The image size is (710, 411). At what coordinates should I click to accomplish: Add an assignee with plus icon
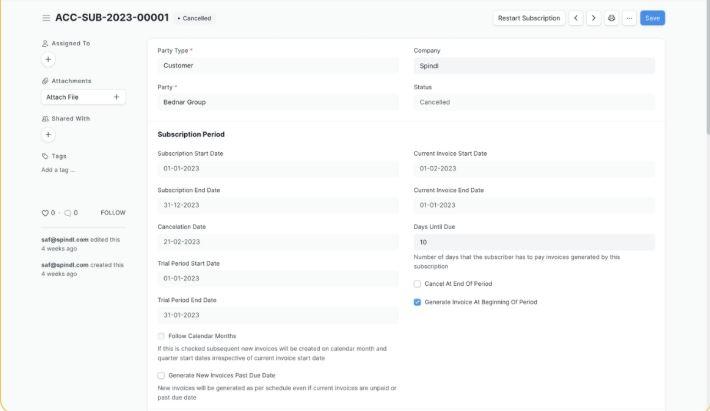click(x=48, y=59)
